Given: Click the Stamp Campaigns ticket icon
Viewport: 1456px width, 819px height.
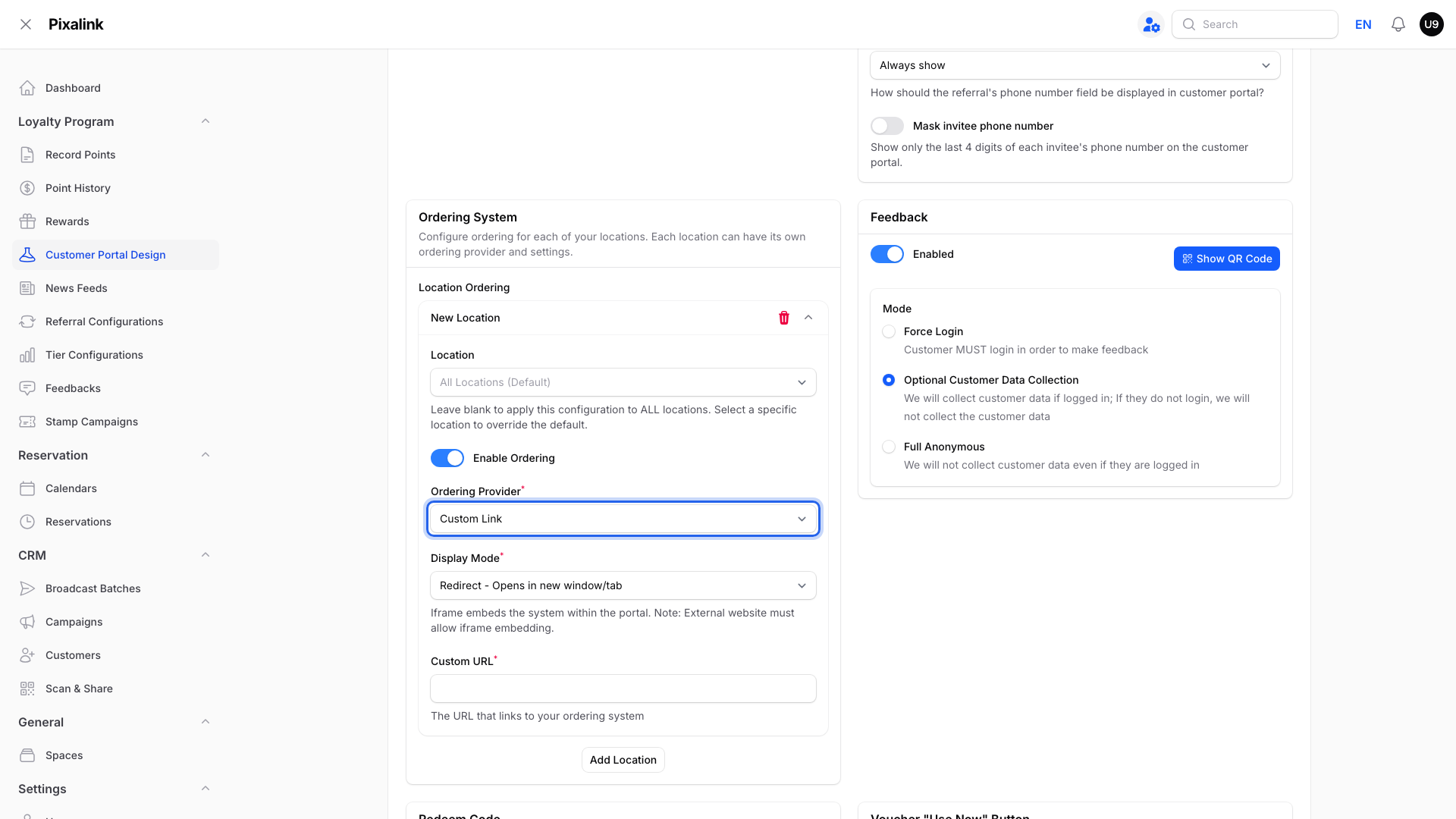Looking at the screenshot, I should [27, 422].
